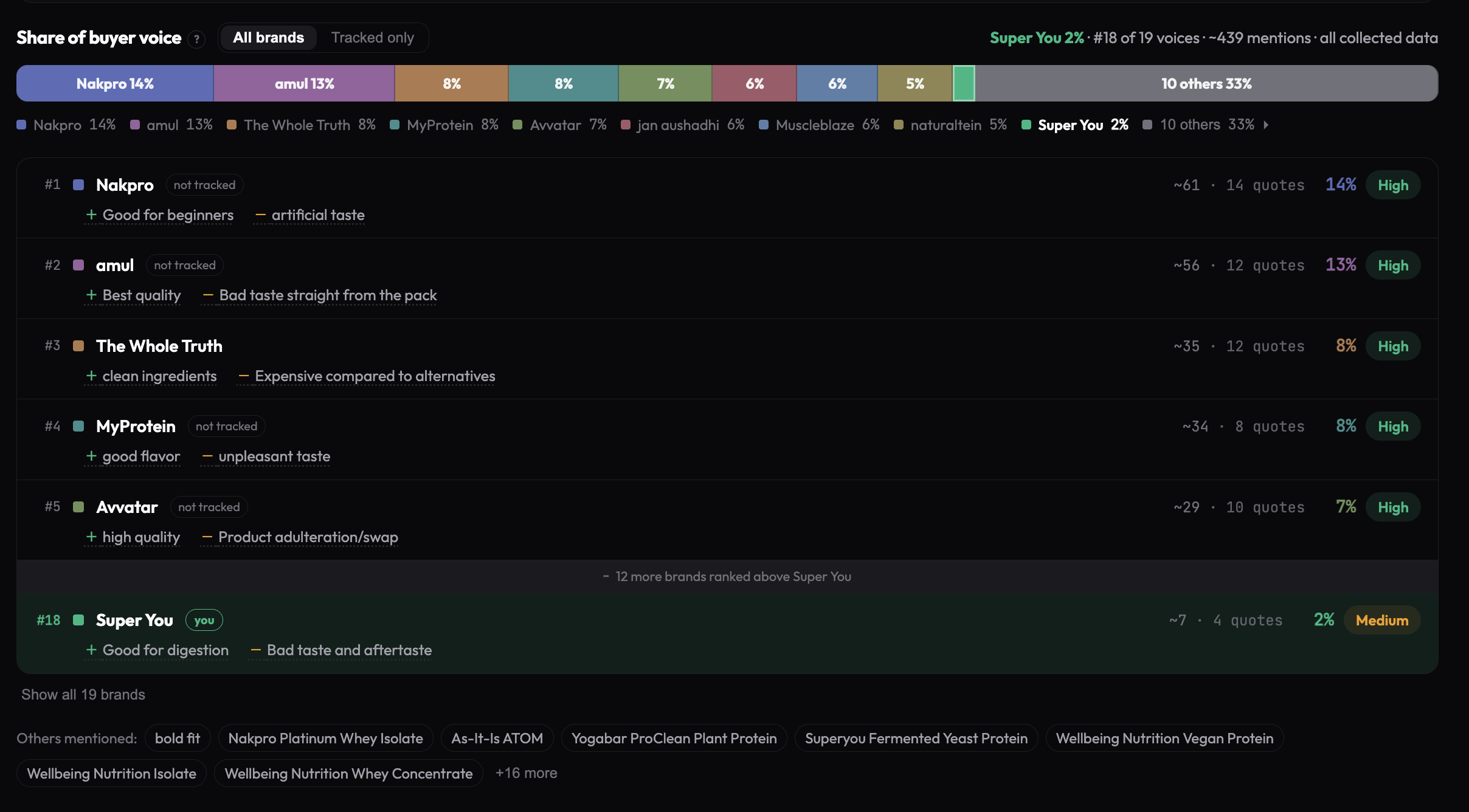
Task: Select Nakpro 14% in the legend
Action: tap(66, 125)
